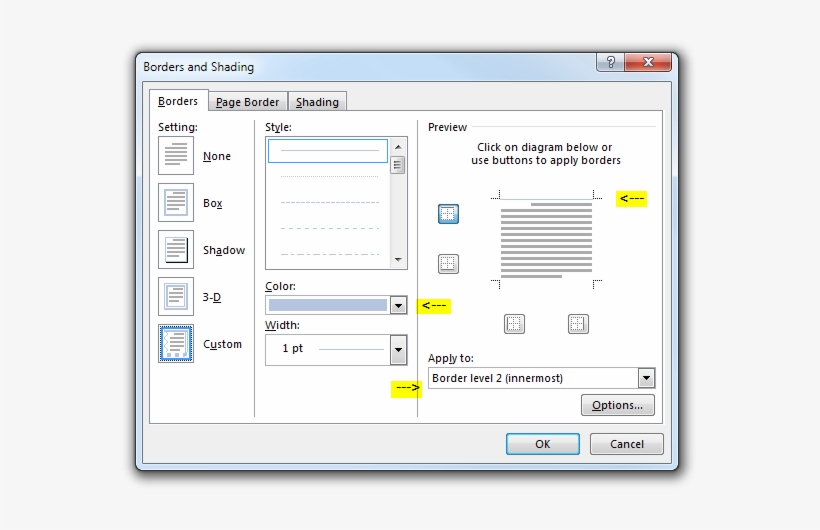Click the '1 pt' width value

click(x=292, y=348)
